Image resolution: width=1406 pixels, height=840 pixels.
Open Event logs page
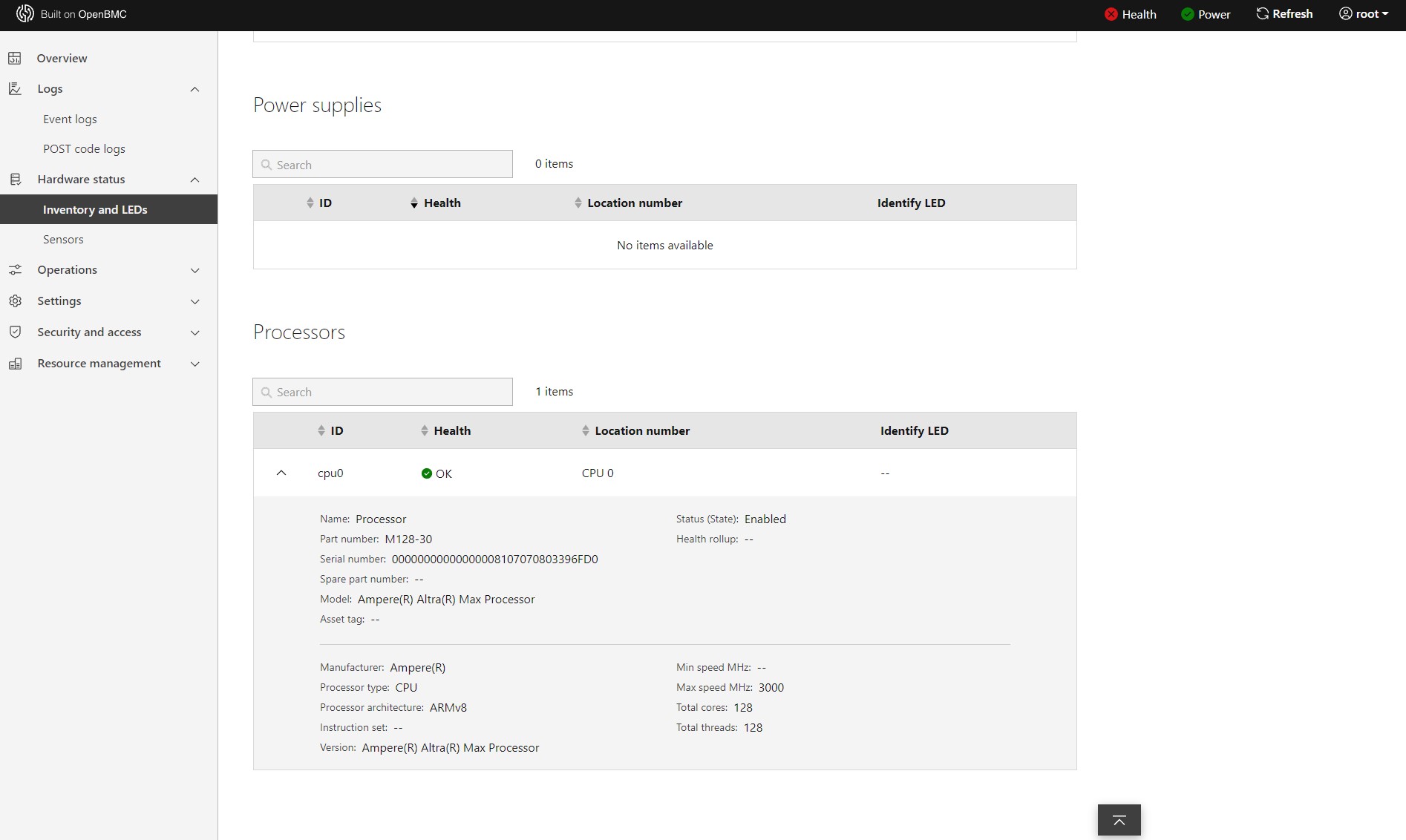tap(70, 119)
